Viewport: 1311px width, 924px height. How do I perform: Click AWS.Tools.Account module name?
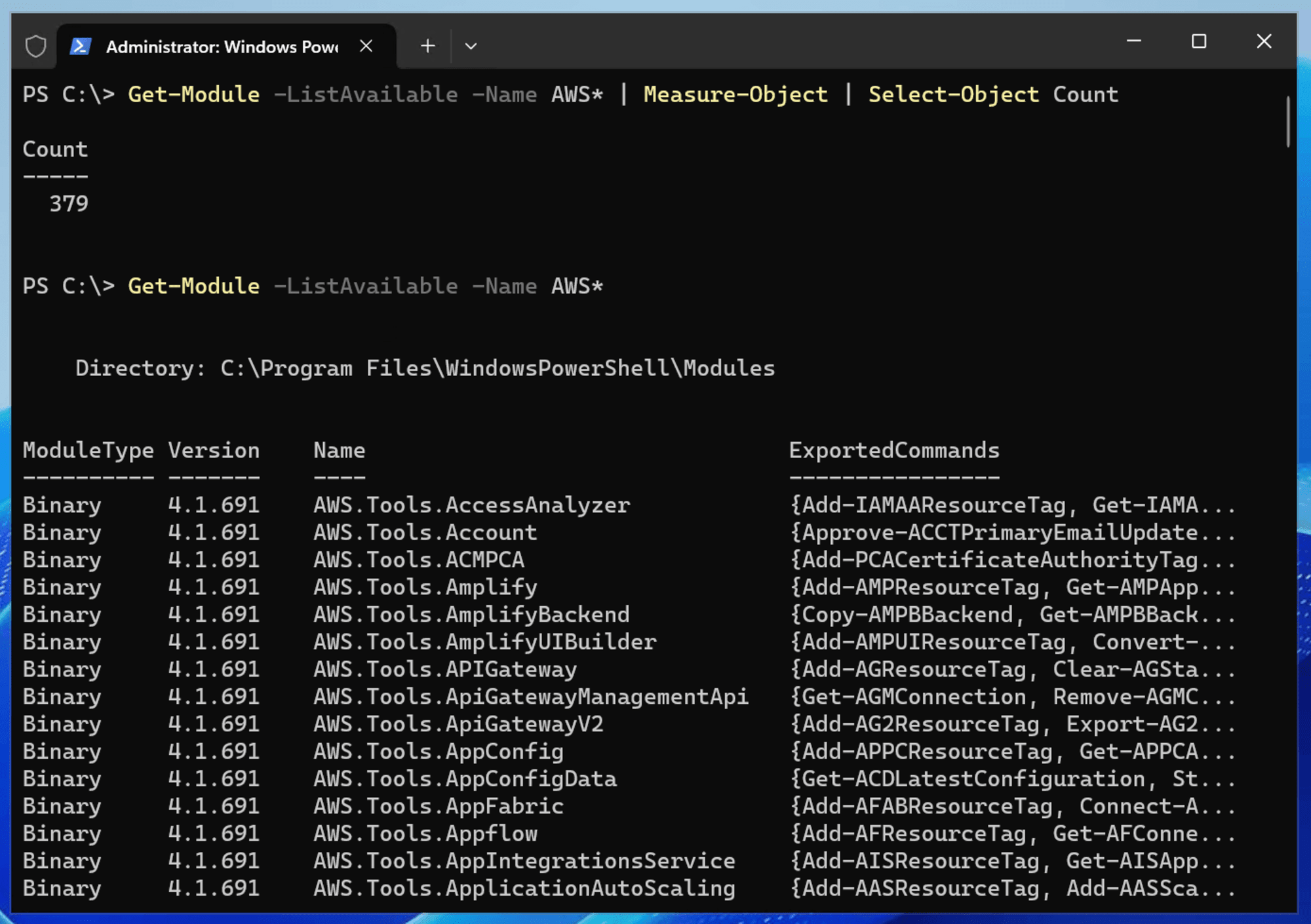point(425,533)
